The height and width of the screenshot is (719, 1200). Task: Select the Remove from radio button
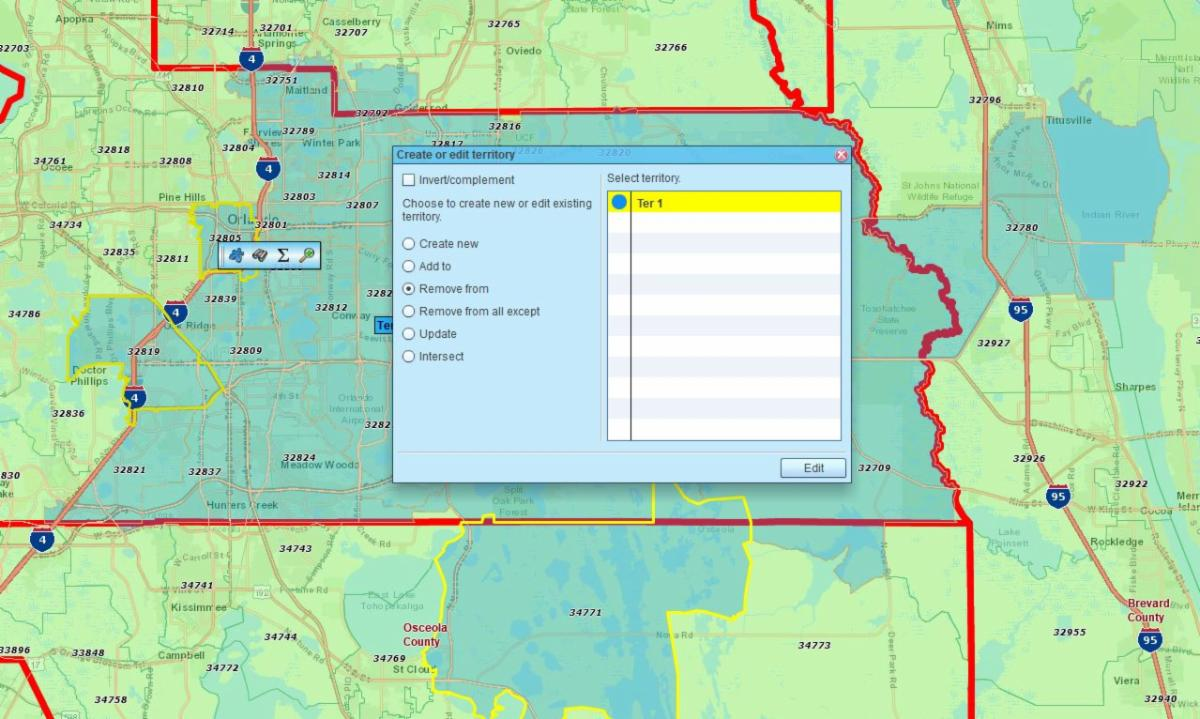[409, 289]
